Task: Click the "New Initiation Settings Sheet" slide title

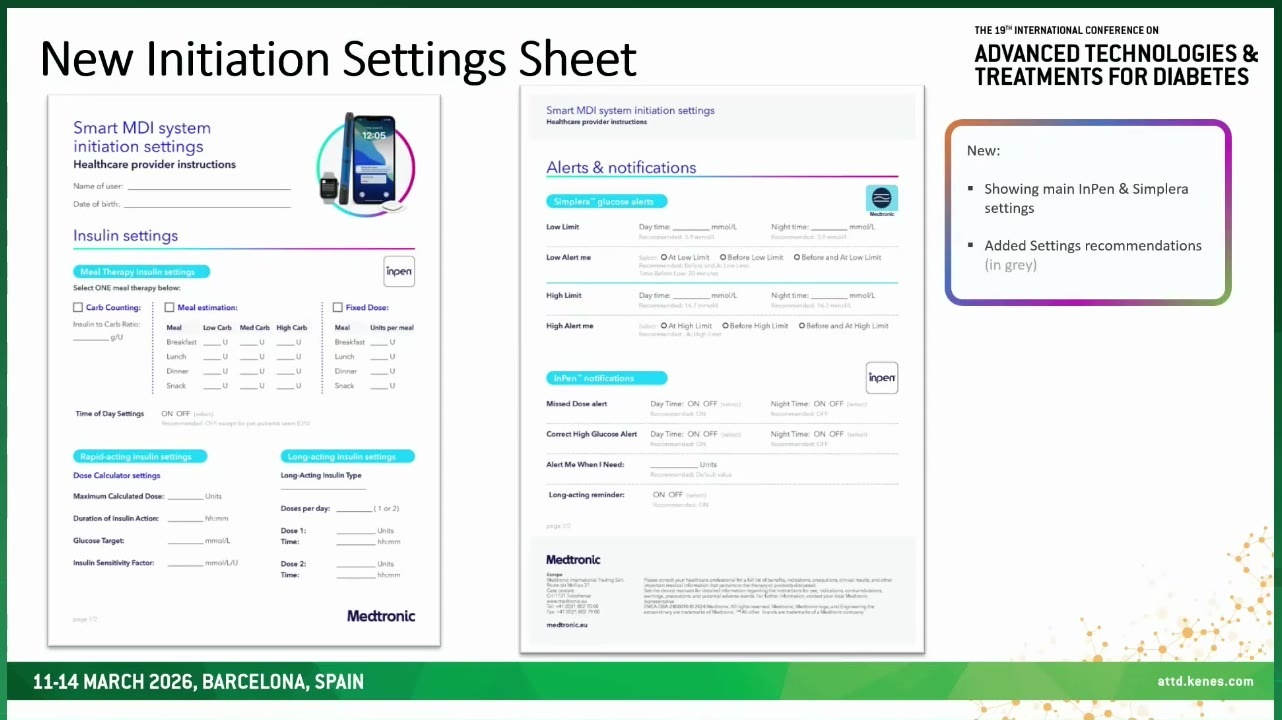Action: pyautogui.click(x=338, y=59)
